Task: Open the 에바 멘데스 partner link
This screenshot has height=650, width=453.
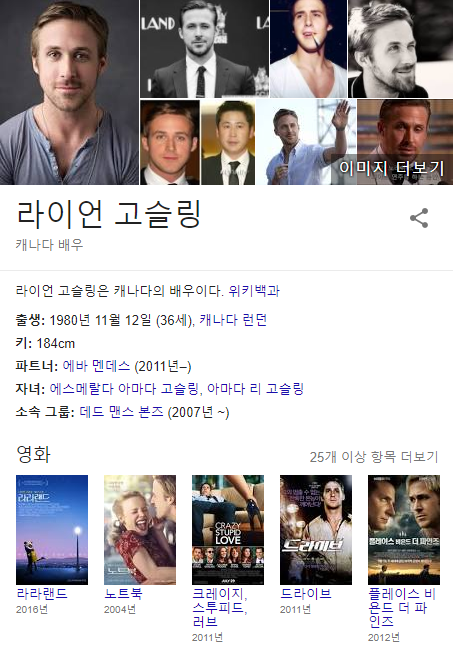Action: (x=96, y=366)
